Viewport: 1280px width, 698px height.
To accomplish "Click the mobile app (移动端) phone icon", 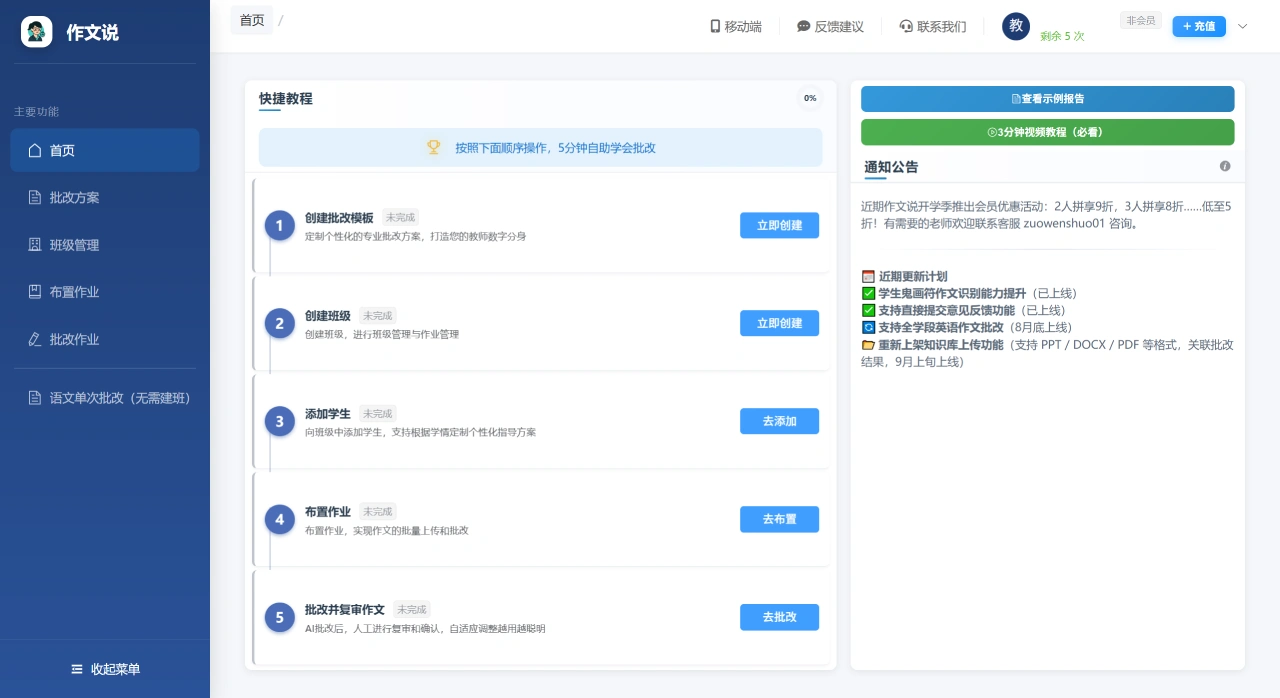I will 713,26.
